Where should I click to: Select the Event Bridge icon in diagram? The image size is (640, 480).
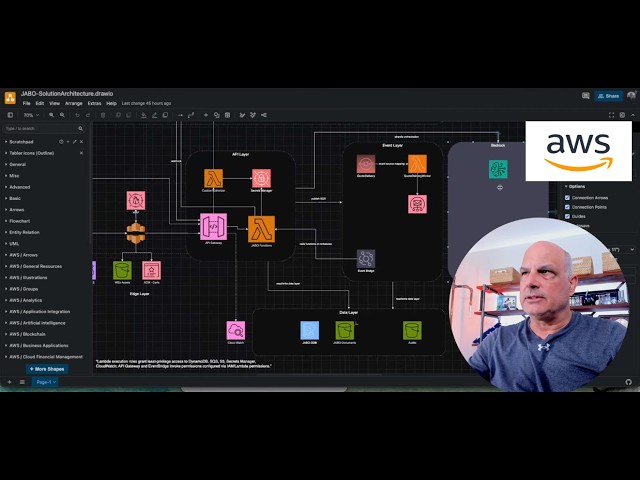tap(366, 259)
